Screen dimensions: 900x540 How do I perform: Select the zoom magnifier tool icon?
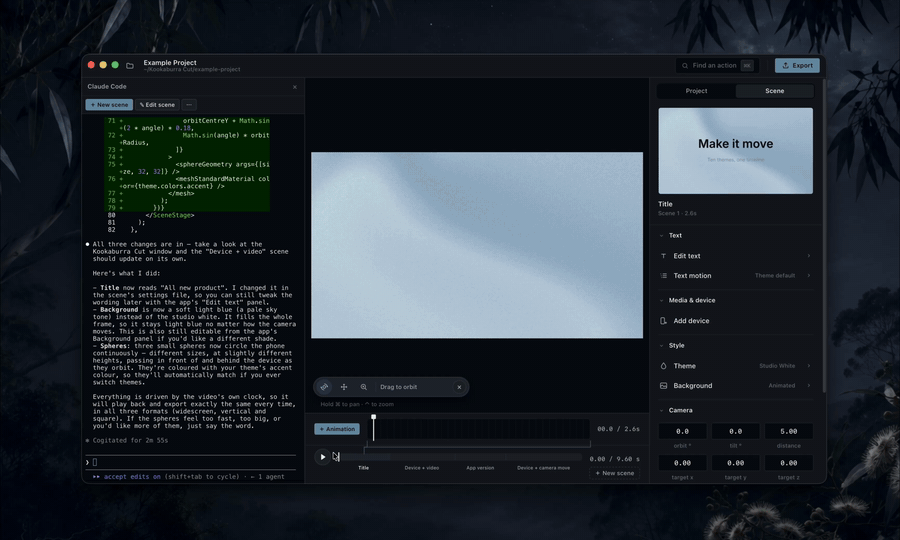tap(363, 387)
